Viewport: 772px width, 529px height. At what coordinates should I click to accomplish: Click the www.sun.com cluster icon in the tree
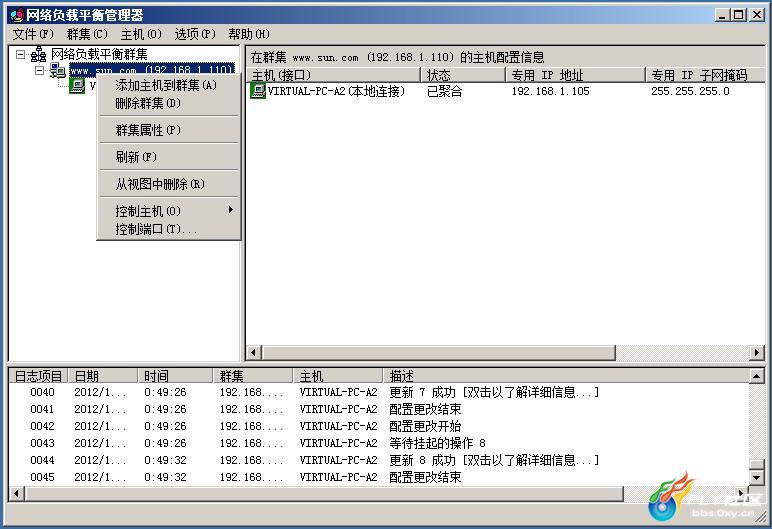(x=58, y=71)
